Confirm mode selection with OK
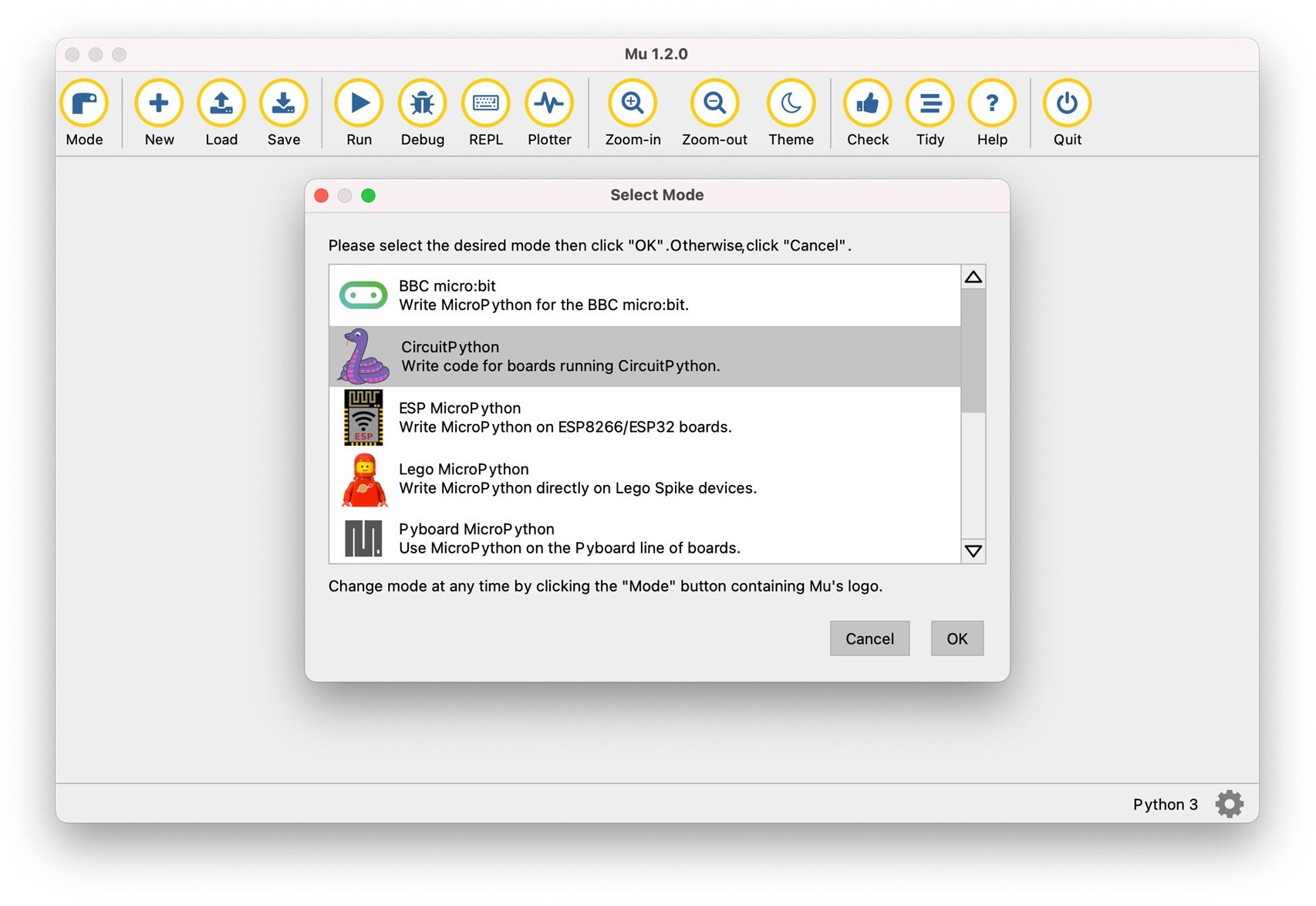The image size is (1316, 906). pyautogui.click(x=957, y=638)
